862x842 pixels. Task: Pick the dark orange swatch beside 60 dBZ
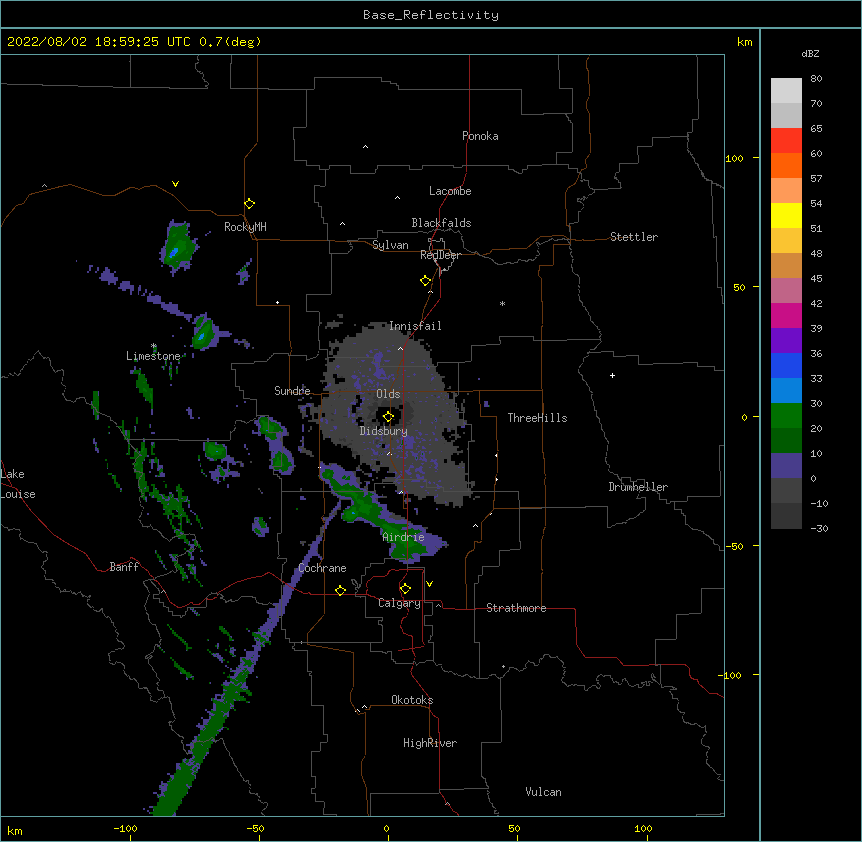[x=786, y=165]
